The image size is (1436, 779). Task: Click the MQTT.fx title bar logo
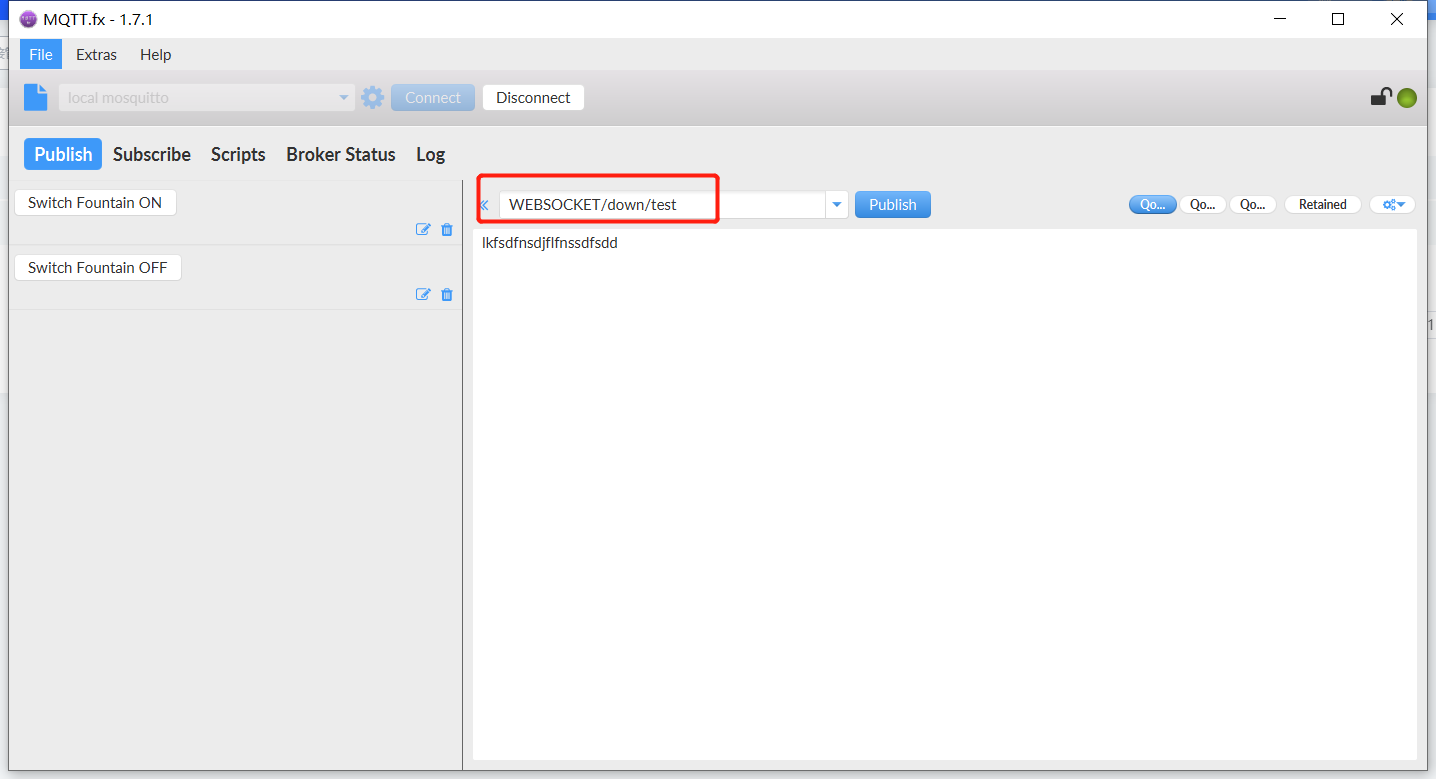point(28,19)
